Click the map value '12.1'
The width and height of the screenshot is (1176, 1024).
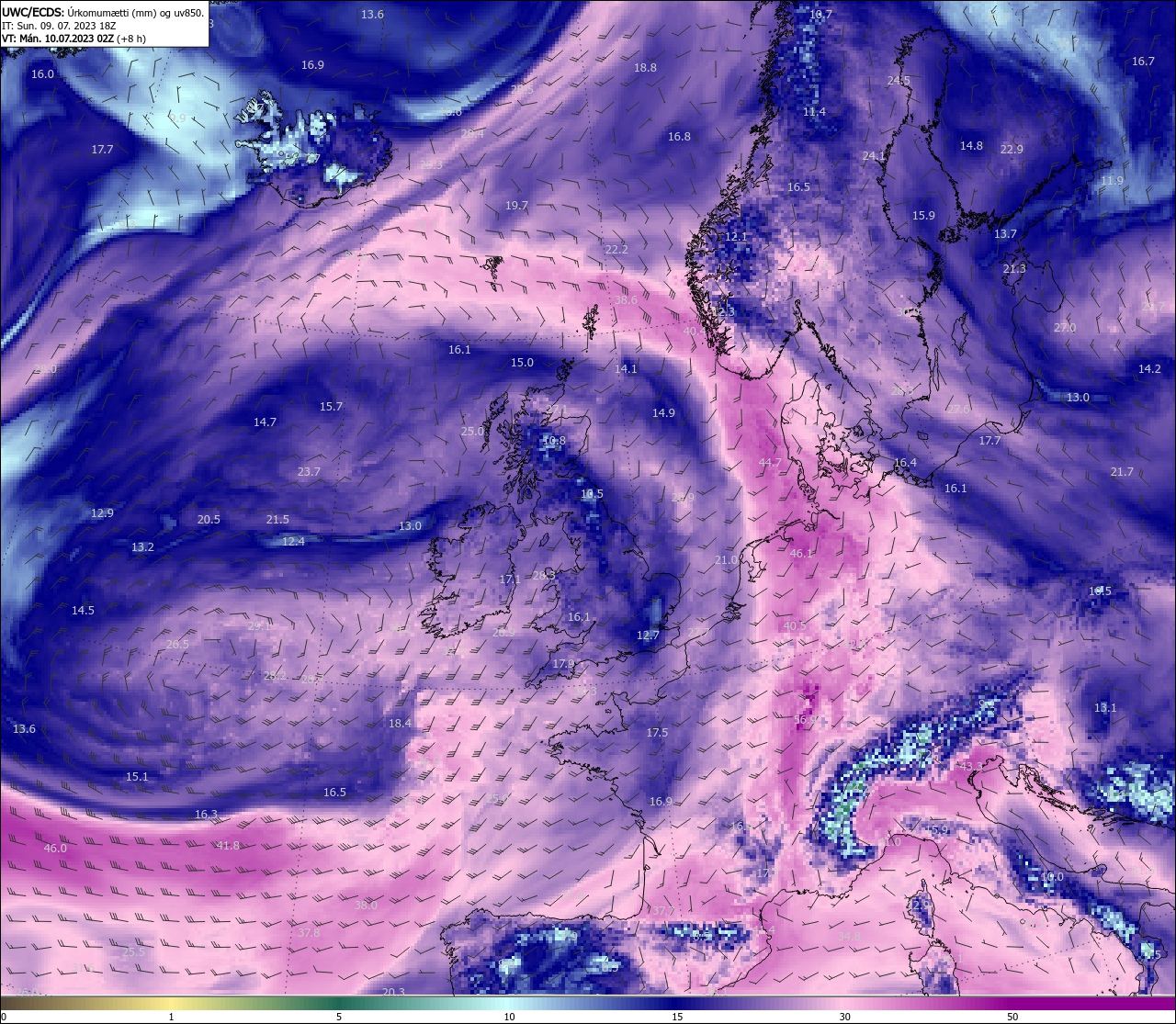tap(736, 236)
